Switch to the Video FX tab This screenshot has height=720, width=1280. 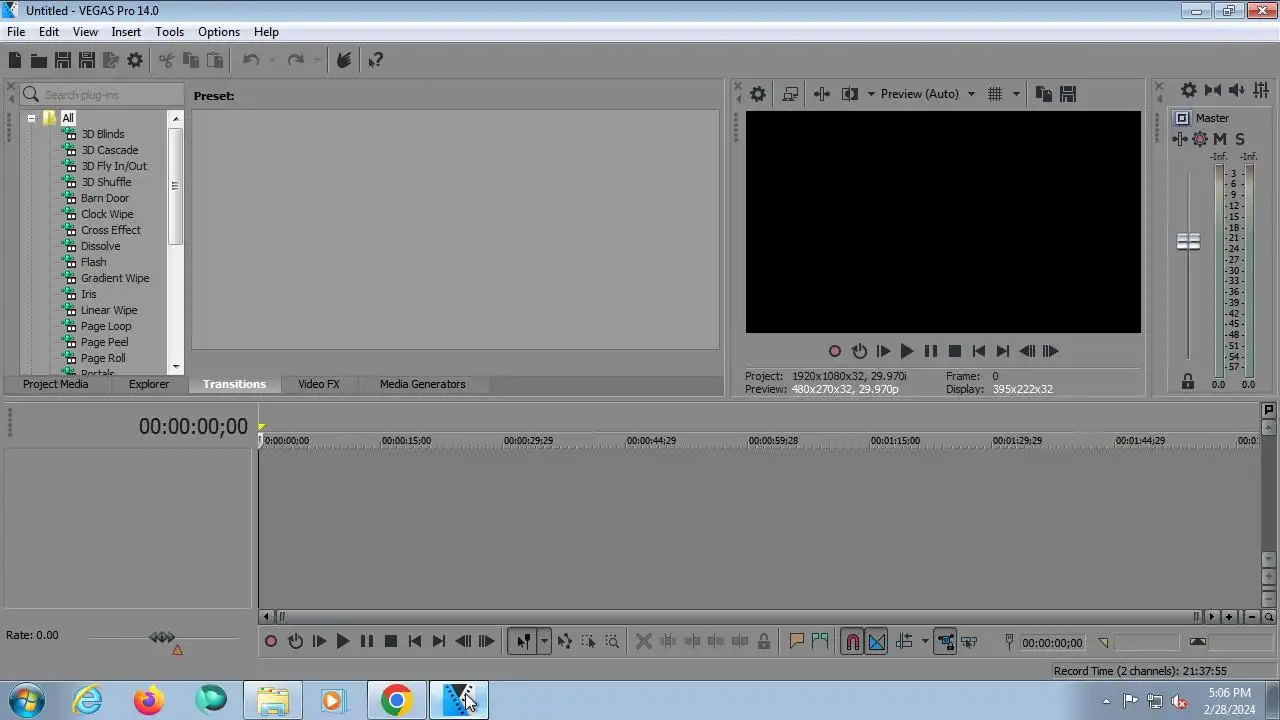319,384
